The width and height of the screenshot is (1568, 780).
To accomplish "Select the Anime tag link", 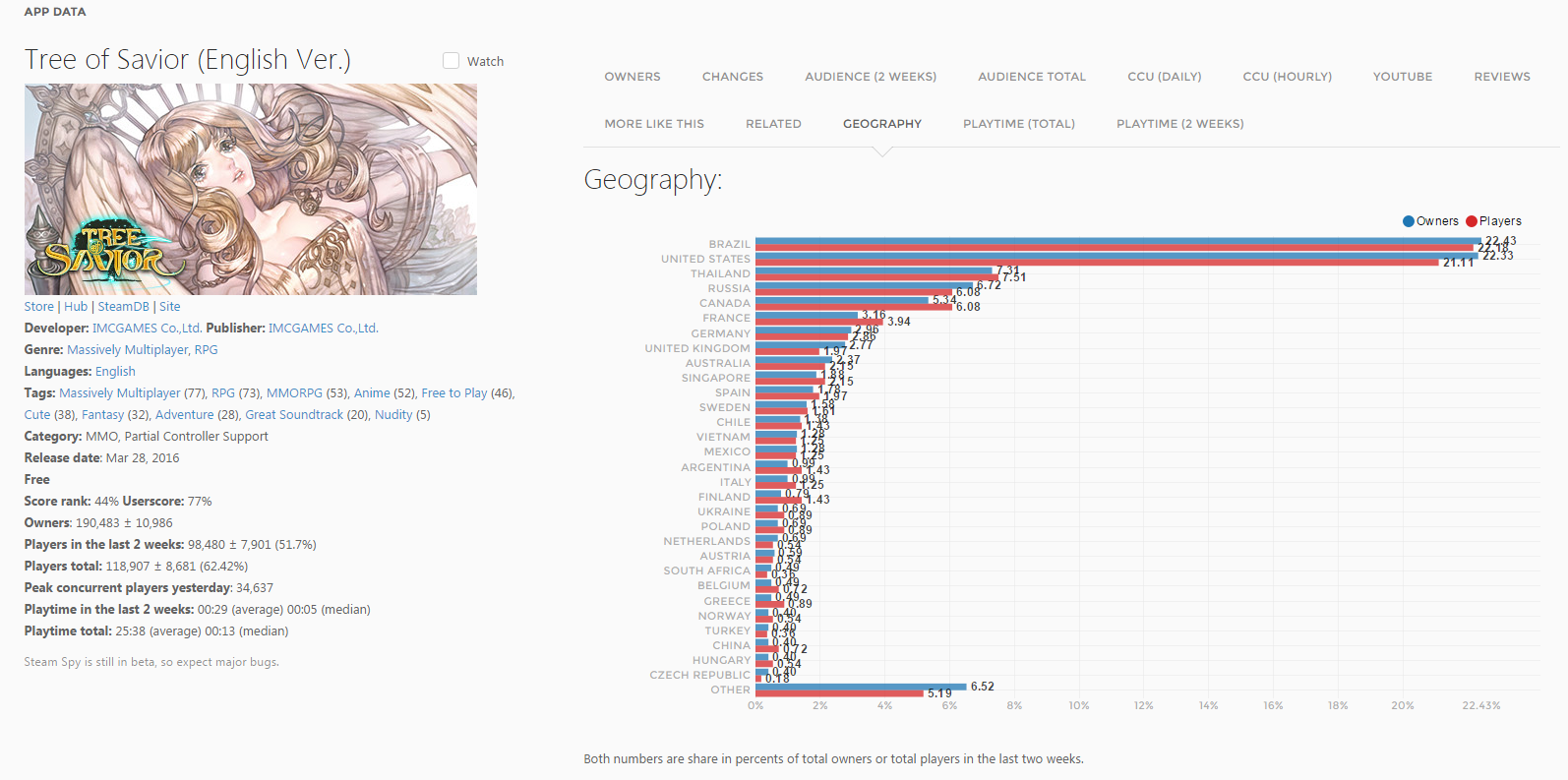I will [x=372, y=393].
